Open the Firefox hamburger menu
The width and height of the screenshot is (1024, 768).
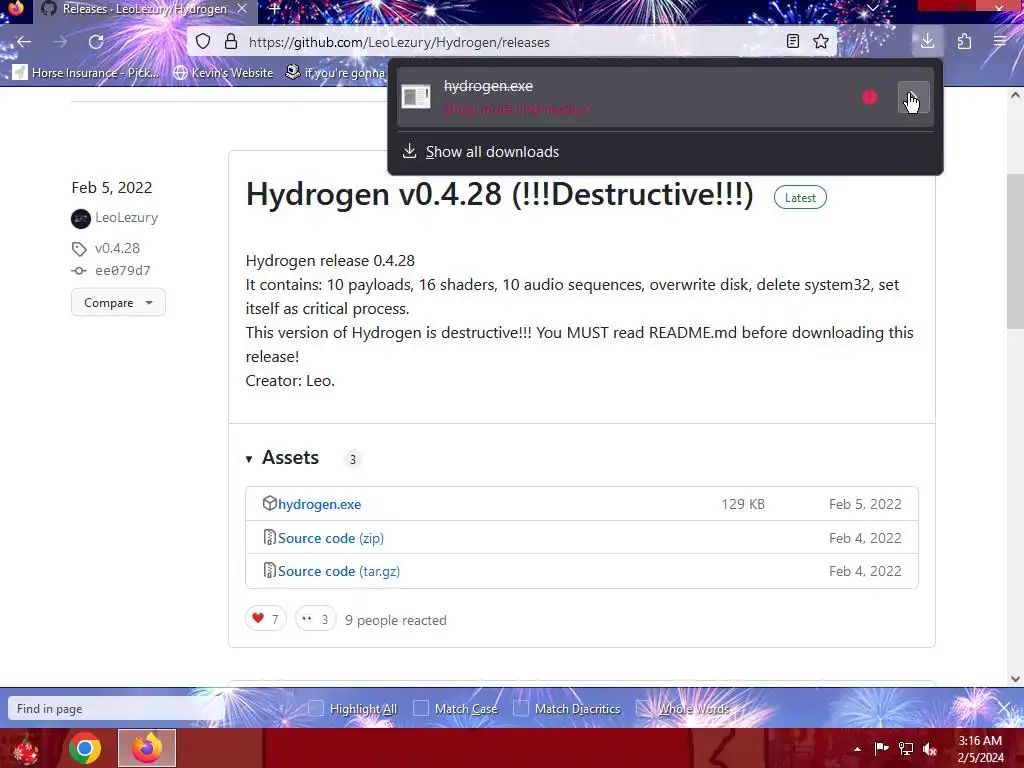click(x=1000, y=42)
